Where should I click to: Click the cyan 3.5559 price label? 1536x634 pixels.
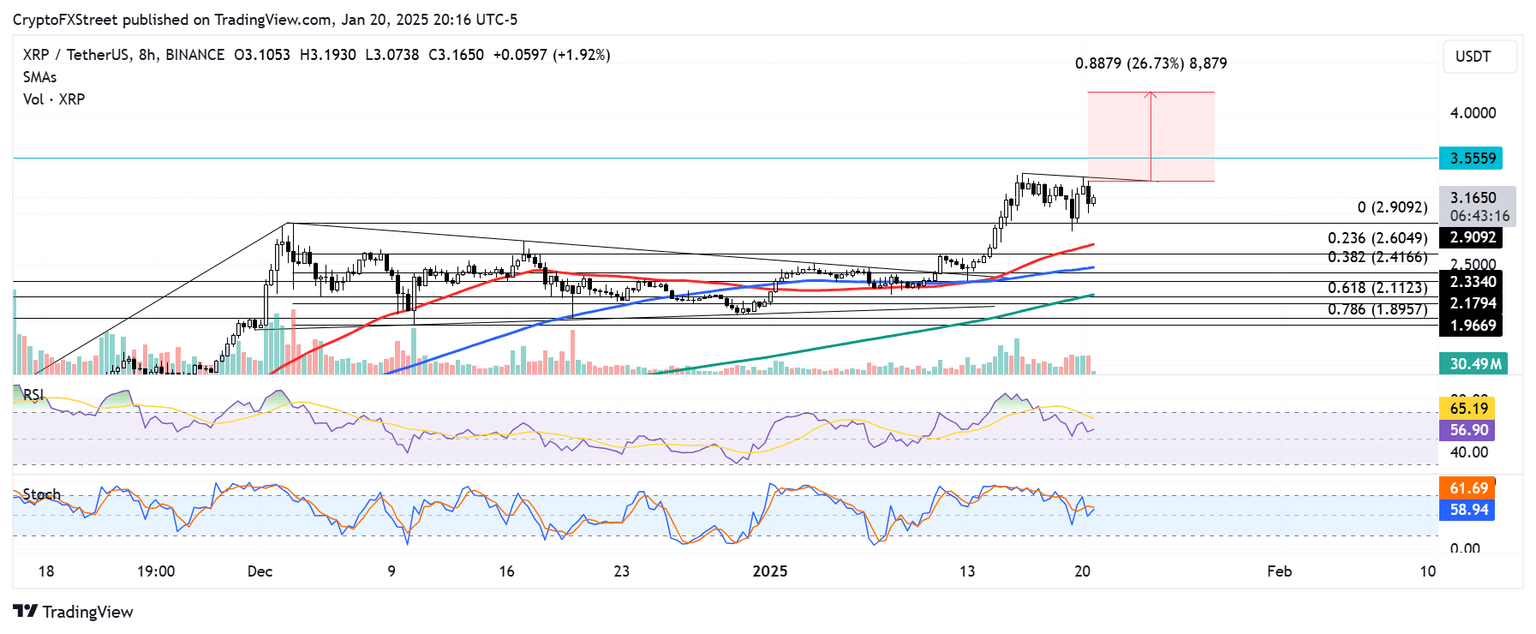[1478, 158]
